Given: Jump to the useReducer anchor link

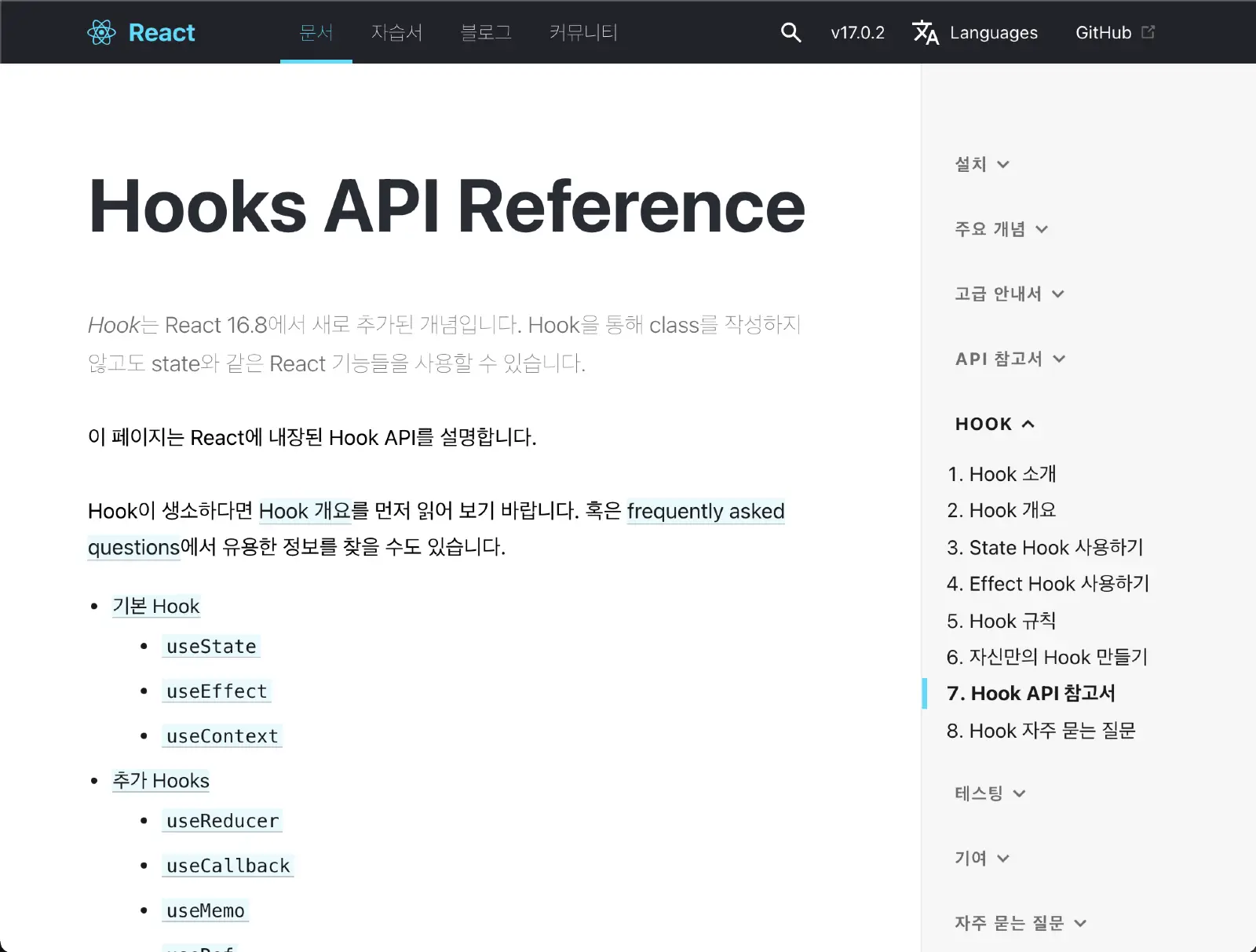Looking at the screenshot, I should (222, 821).
